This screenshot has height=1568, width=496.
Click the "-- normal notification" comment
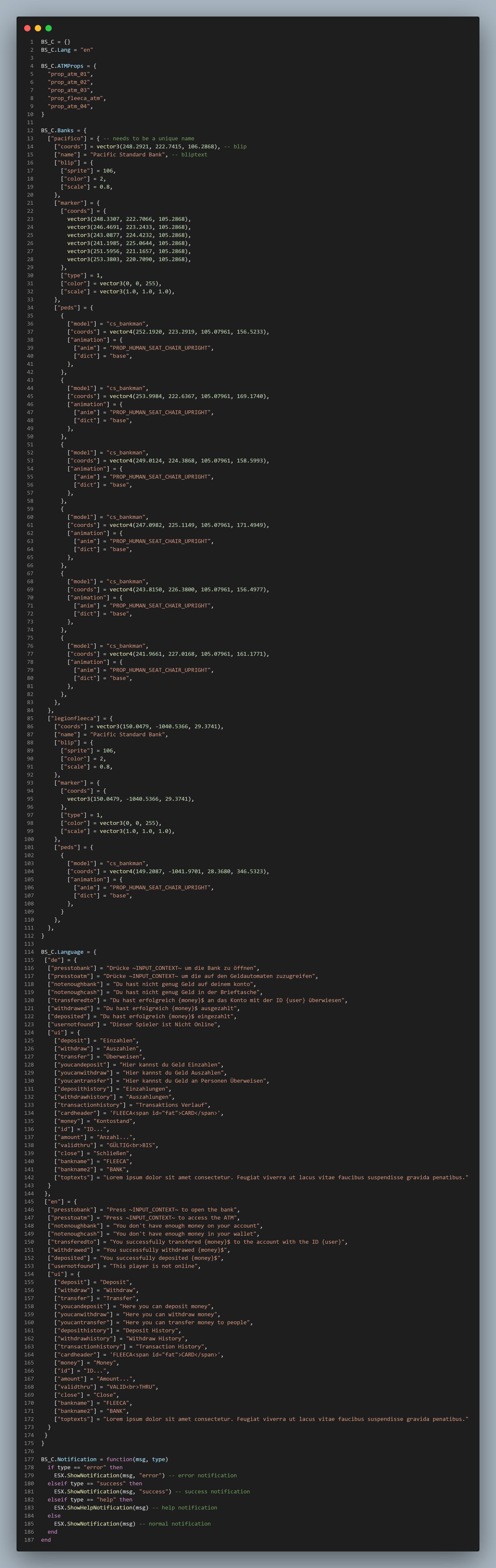pos(175,1524)
